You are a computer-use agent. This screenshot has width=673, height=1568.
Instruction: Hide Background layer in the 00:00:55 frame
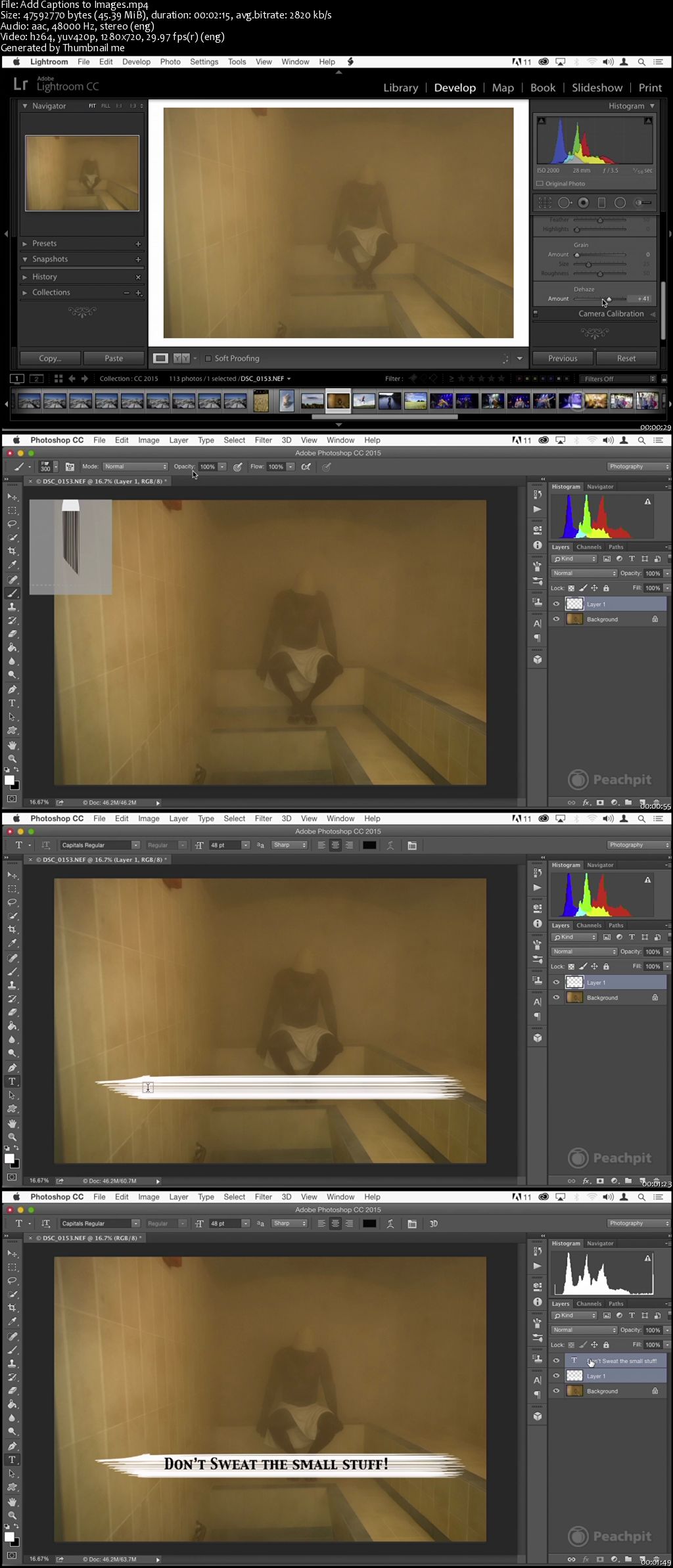click(x=556, y=619)
